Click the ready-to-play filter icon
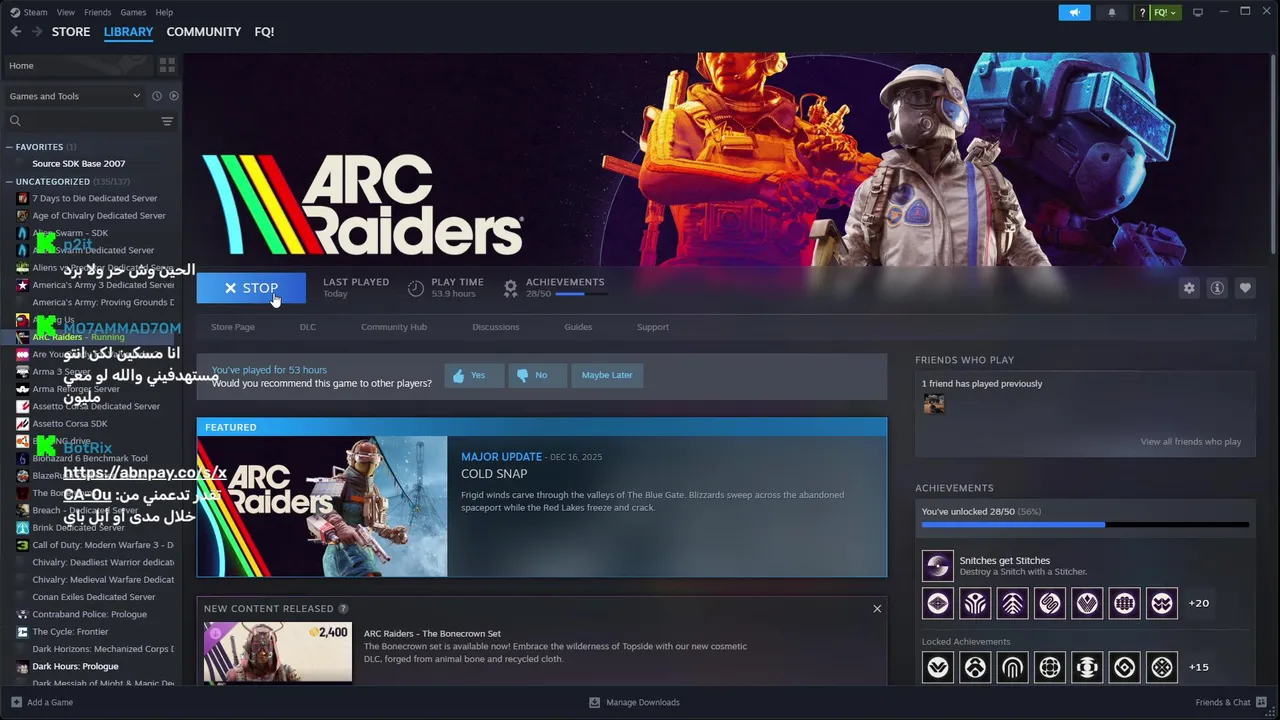 [173, 96]
